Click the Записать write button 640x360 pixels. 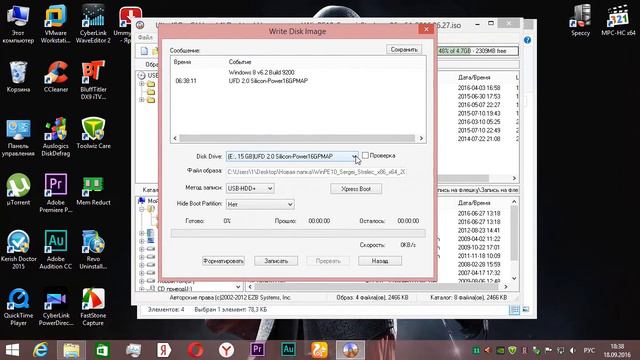click(x=276, y=261)
